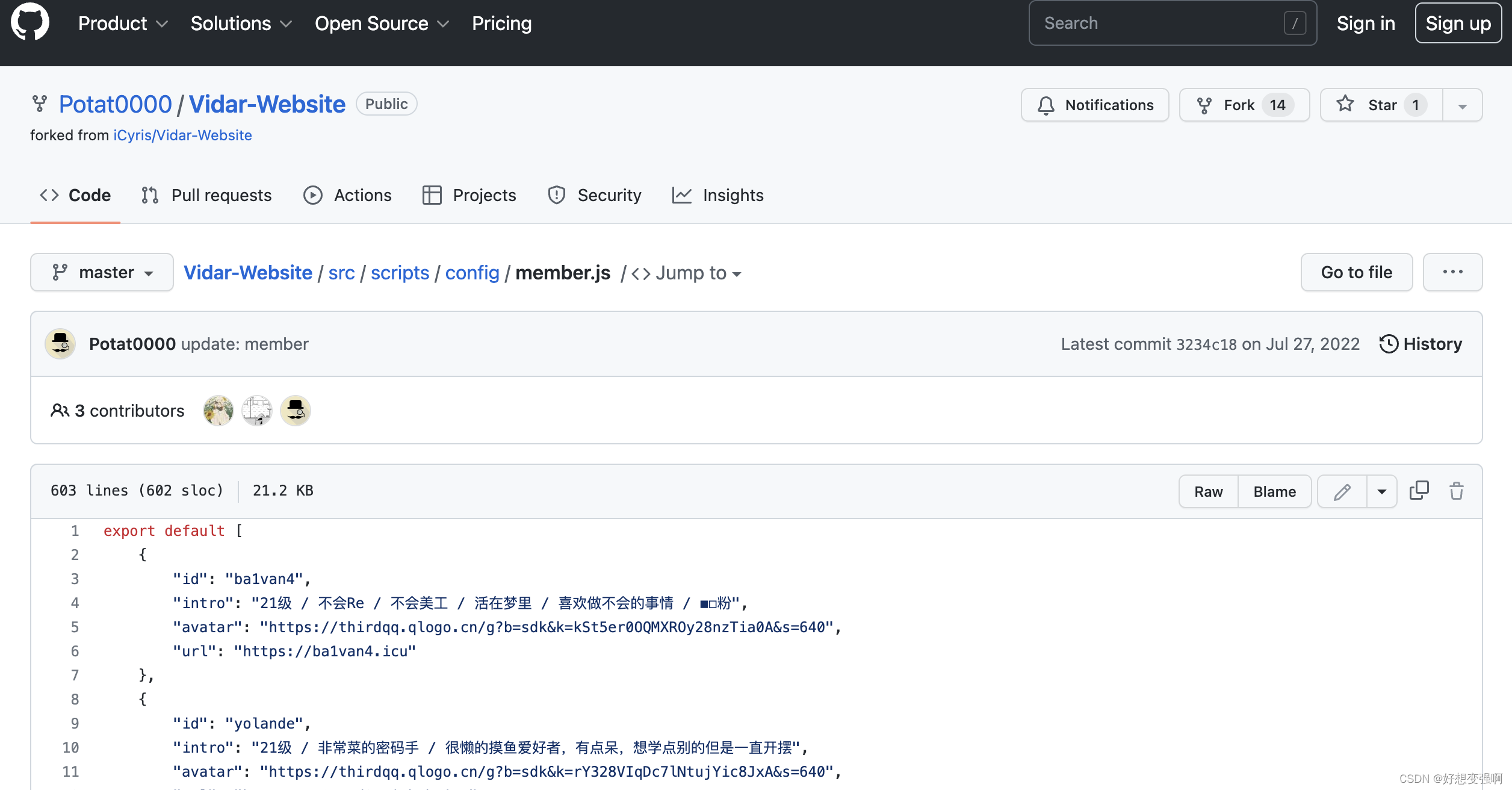The image size is (1512, 790).
Task: Open the 'update: member' commit message
Action: tap(245, 344)
